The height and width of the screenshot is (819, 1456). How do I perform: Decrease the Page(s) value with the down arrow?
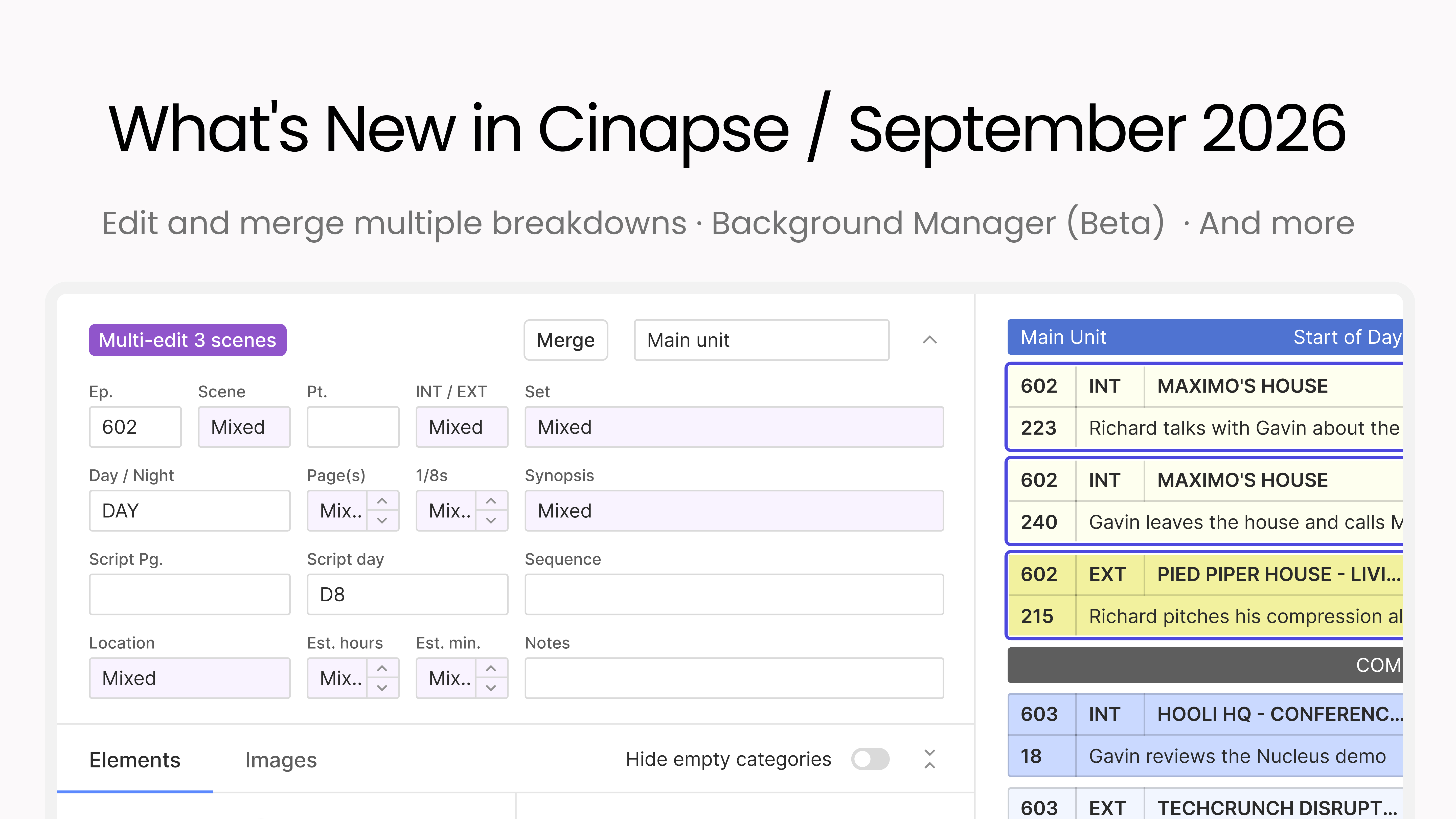[382, 520]
